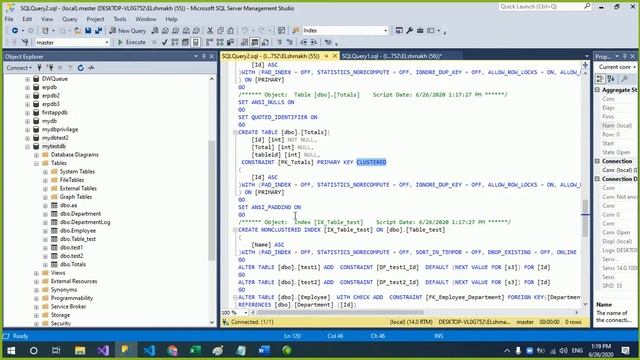640x360 pixels.
Task: Click the Display Estimated Execution Plan icon
Action: tap(175, 42)
